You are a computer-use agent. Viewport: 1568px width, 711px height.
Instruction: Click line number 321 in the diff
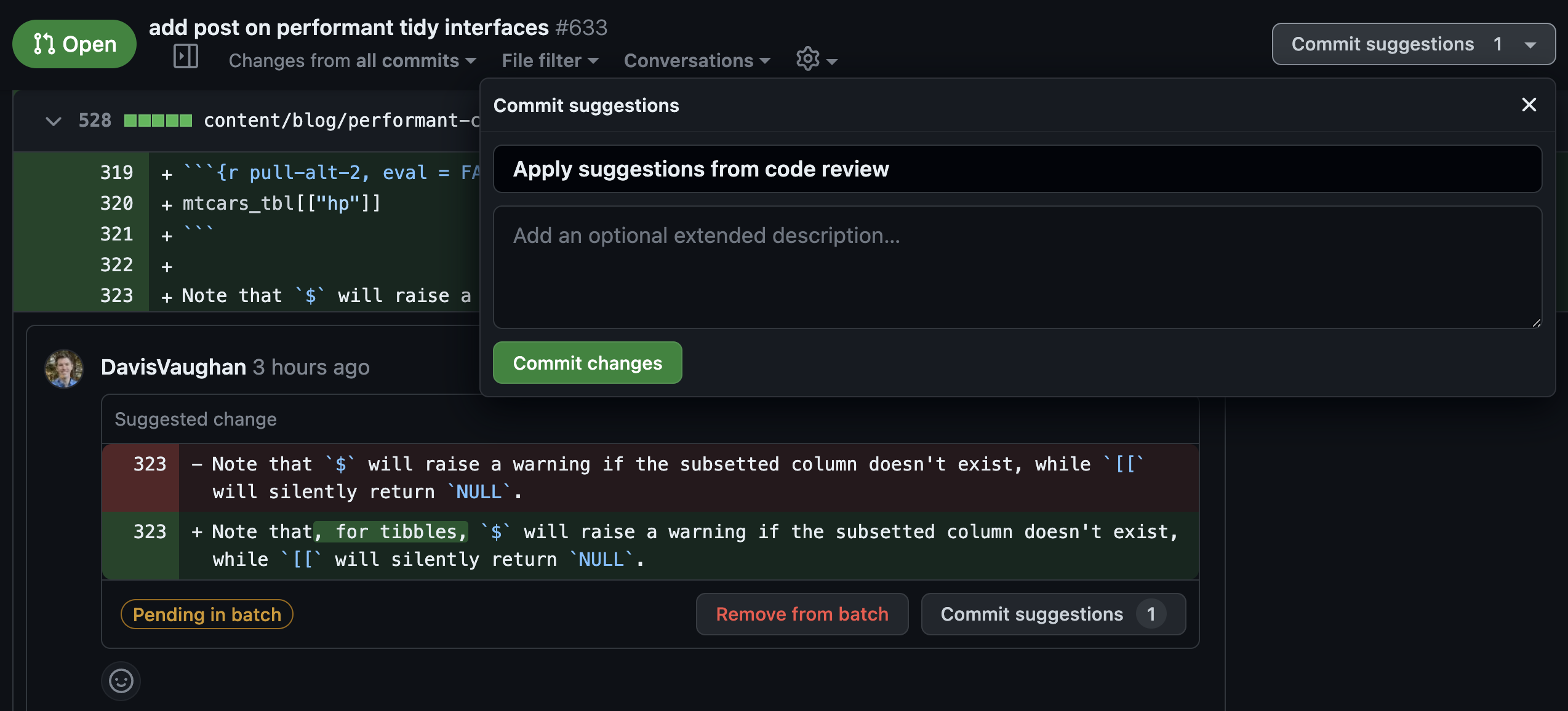coord(116,234)
